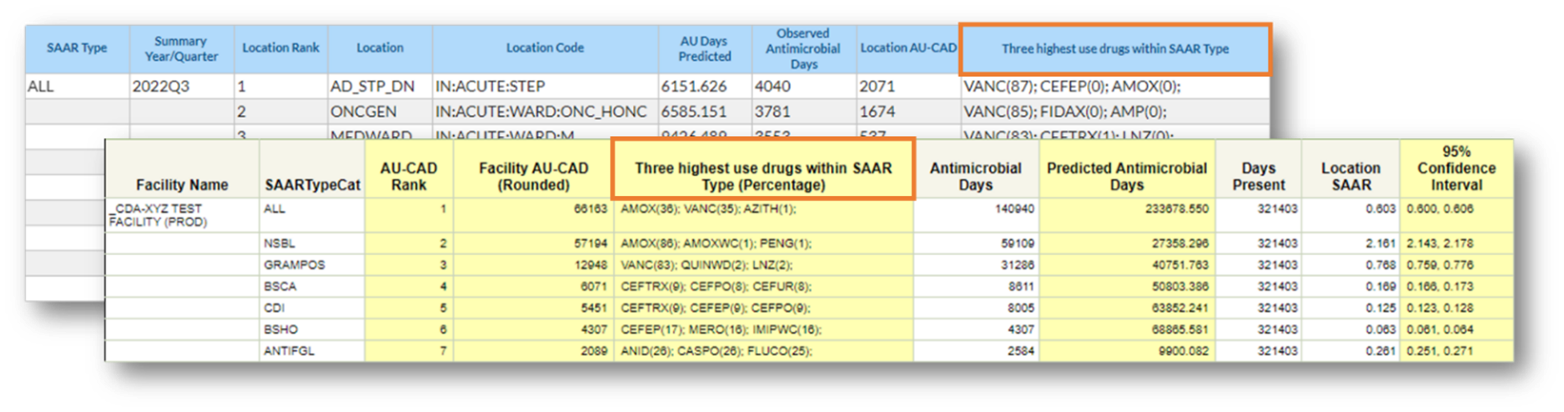Click the Location AU-CAD column header
The image size is (1564, 412).
tap(906, 48)
